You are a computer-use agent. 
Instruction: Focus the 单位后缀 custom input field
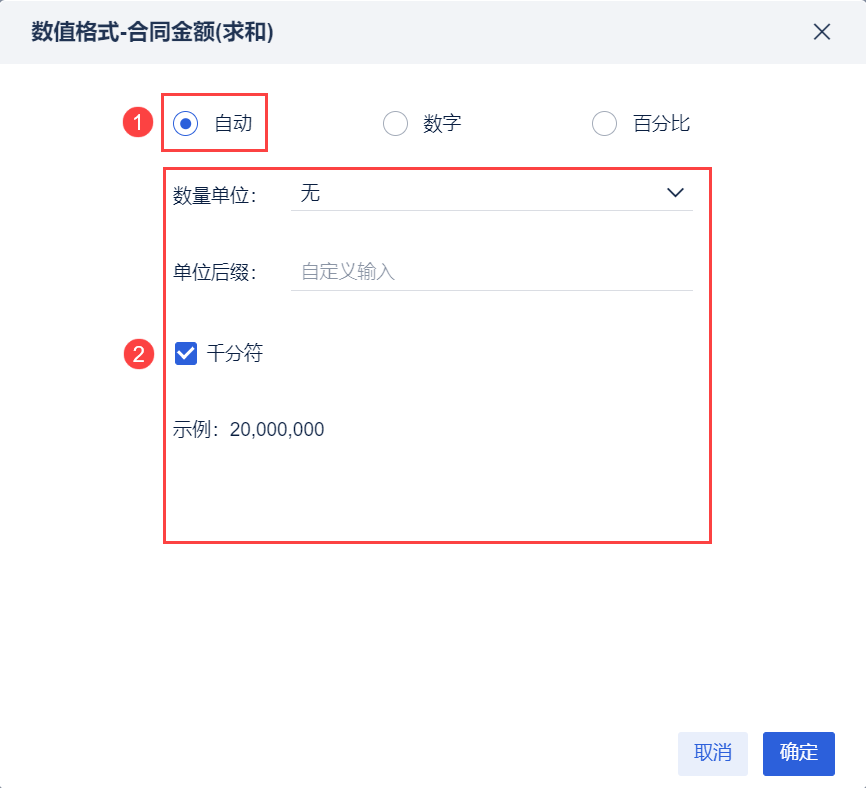[x=490, y=272]
